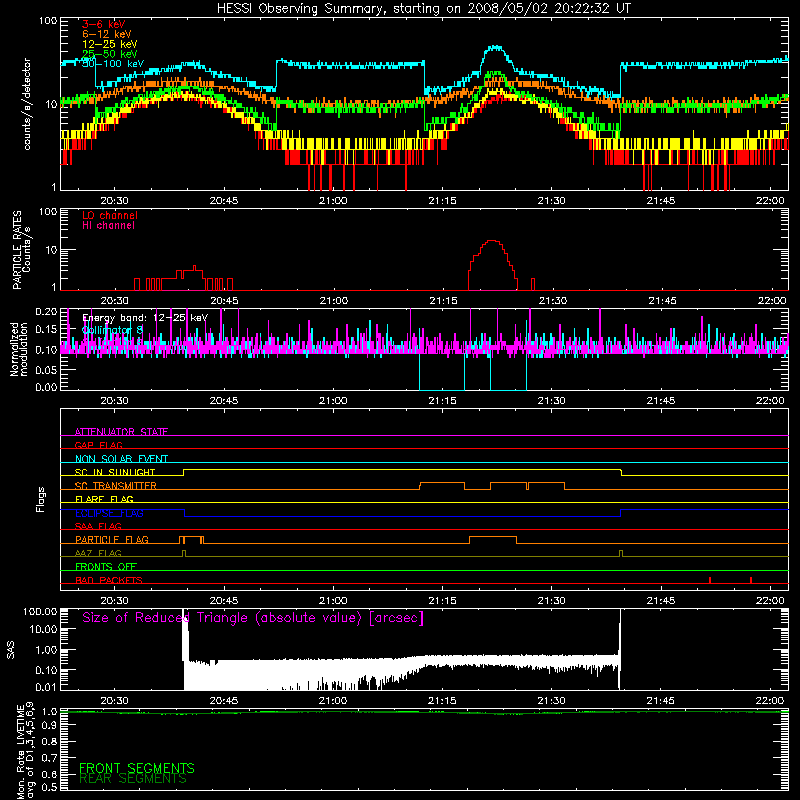Click the Mon. Rate LIVETIME axis label
Screen dimensions: 800x800
coord(26,752)
